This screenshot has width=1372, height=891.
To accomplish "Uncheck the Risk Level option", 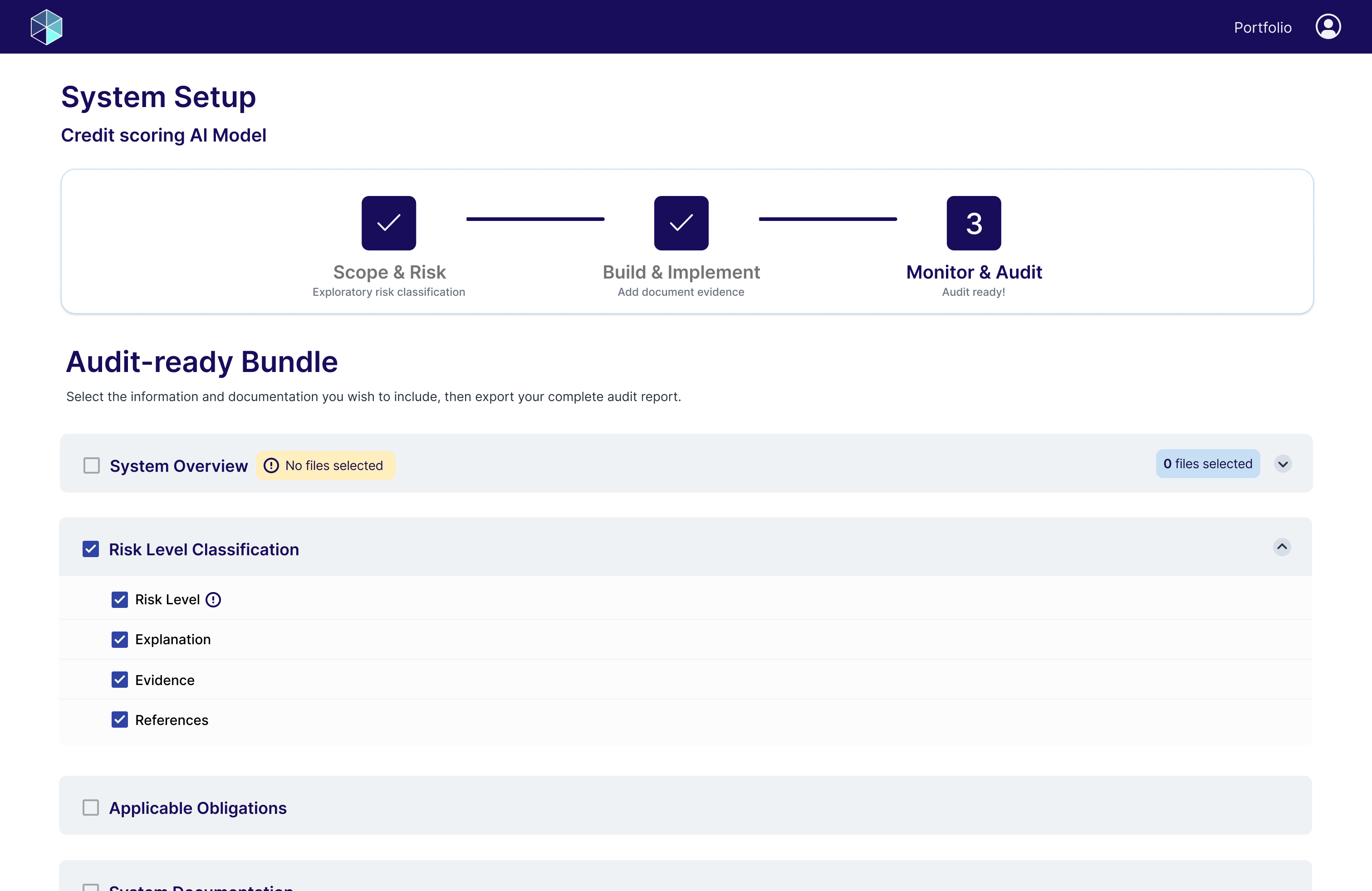I will tap(119, 599).
